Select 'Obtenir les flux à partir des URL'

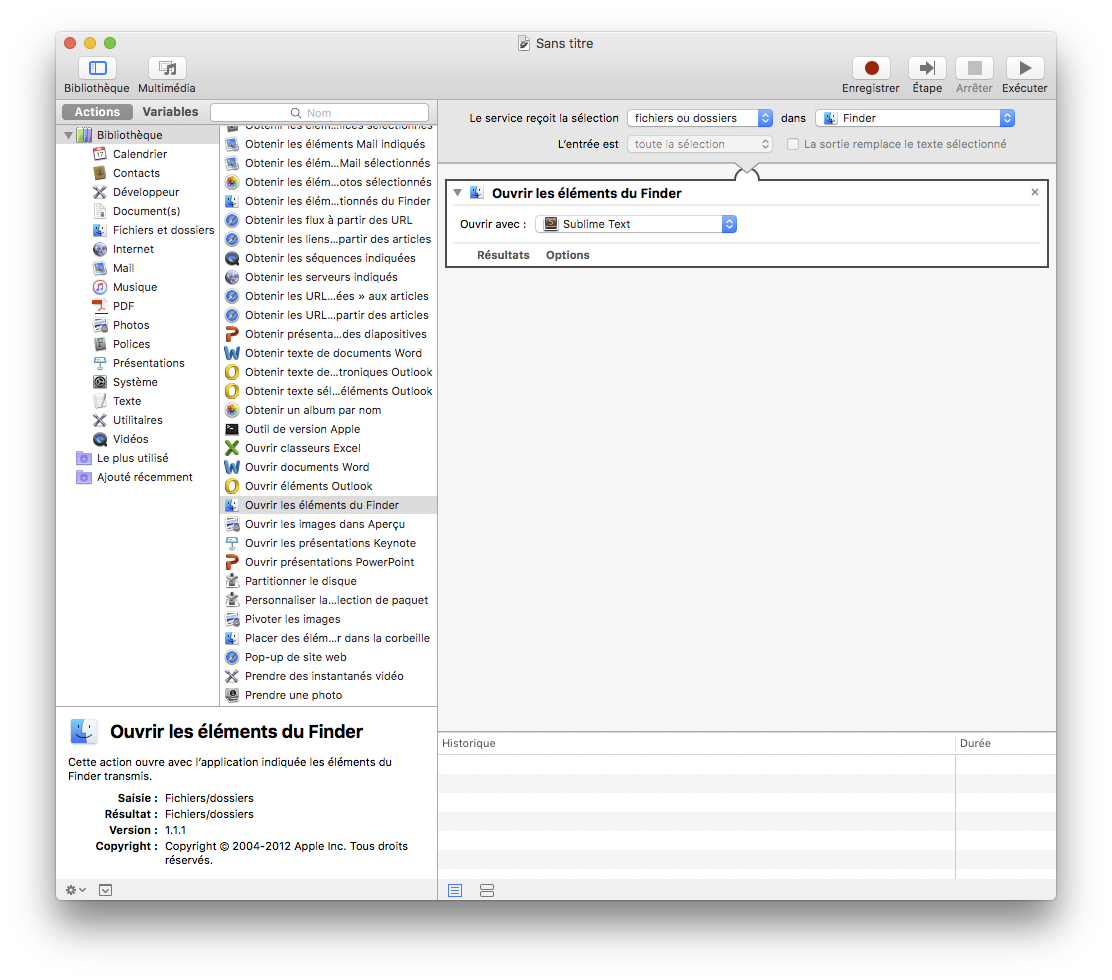(328, 220)
